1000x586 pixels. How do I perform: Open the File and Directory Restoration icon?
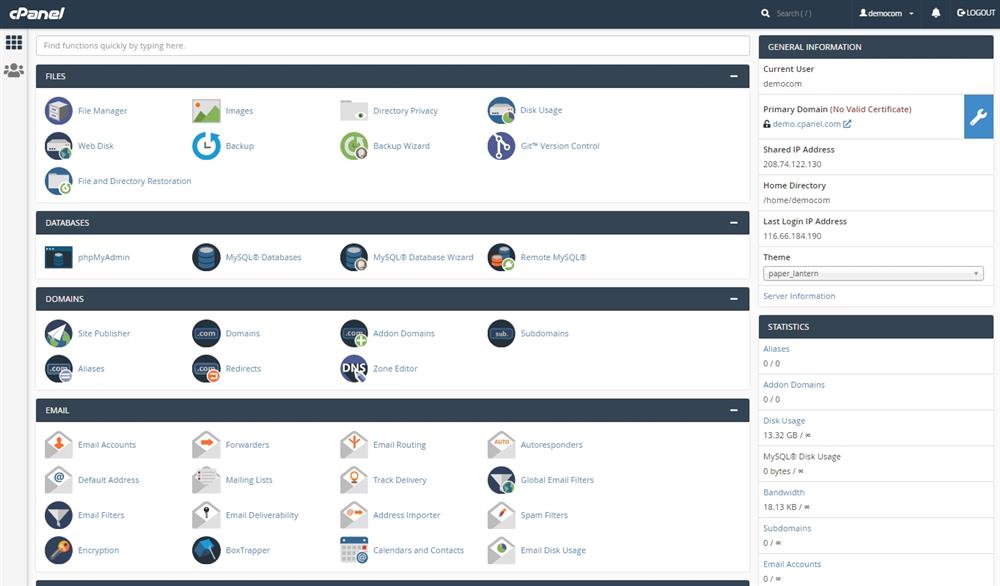[x=59, y=181]
